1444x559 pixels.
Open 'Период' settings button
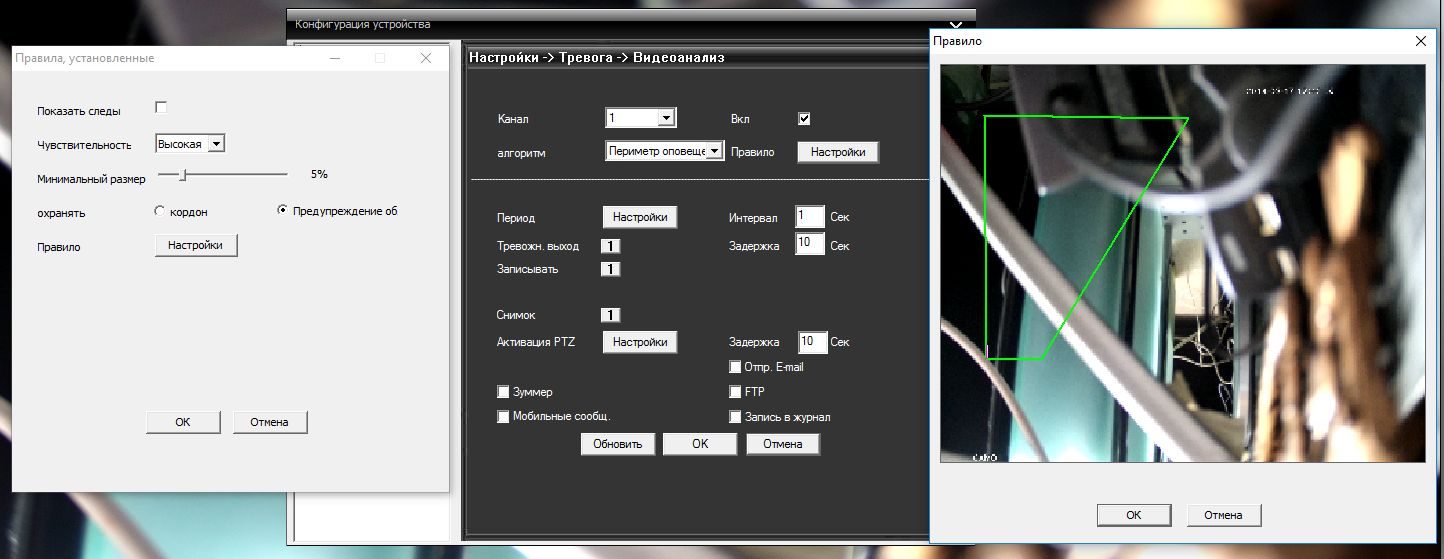coord(640,217)
